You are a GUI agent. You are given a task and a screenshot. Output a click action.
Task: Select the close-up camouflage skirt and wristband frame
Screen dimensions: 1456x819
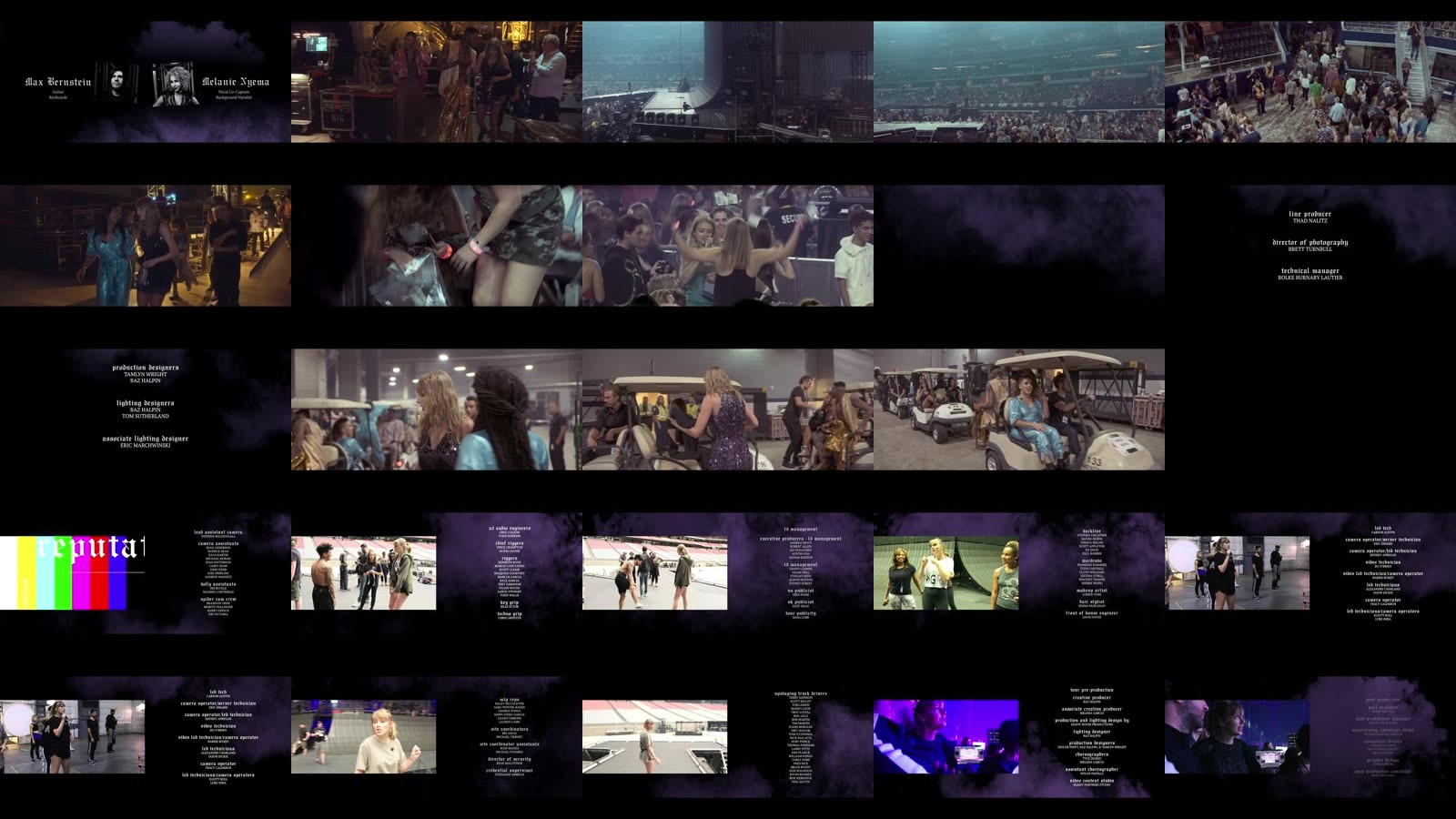(x=437, y=246)
